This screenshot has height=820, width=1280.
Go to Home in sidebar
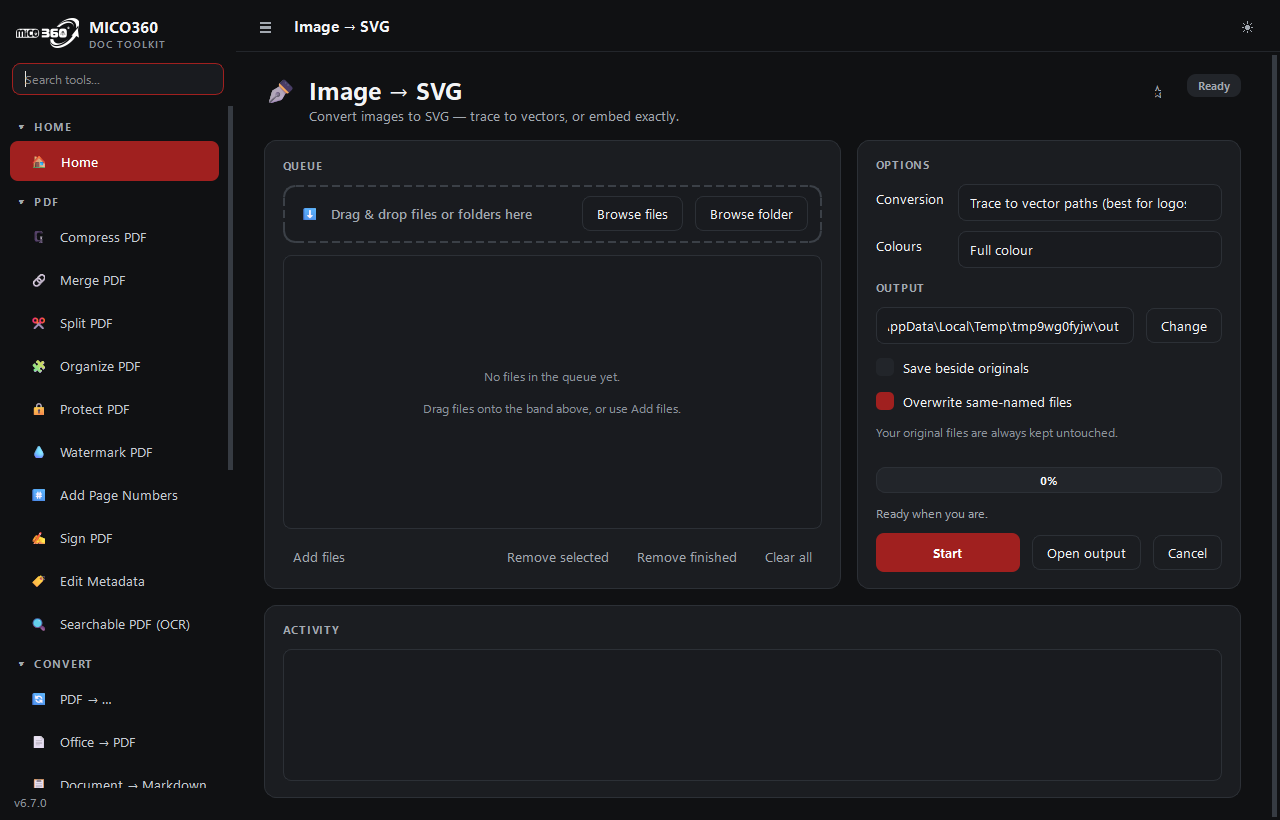[x=114, y=162]
